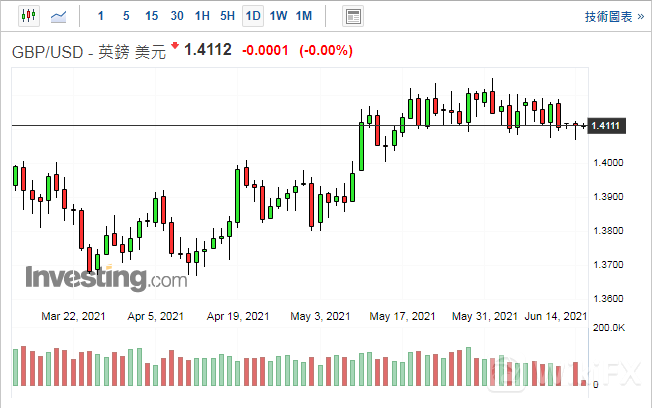Set chart to 5H interval
This screenshot has height=408, width=652.
(x=227, y=16)
